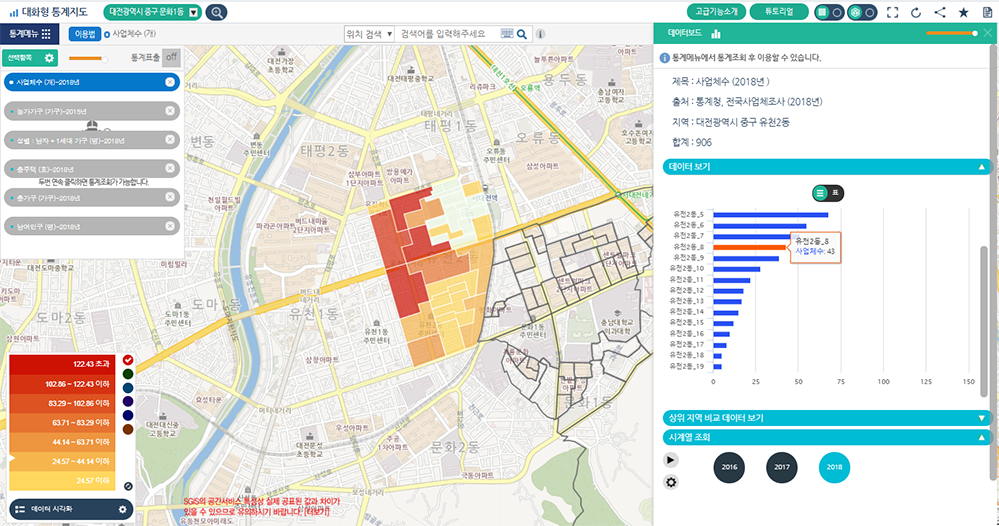
Task: Play the time series animation
Action: [x=671, y=459]
